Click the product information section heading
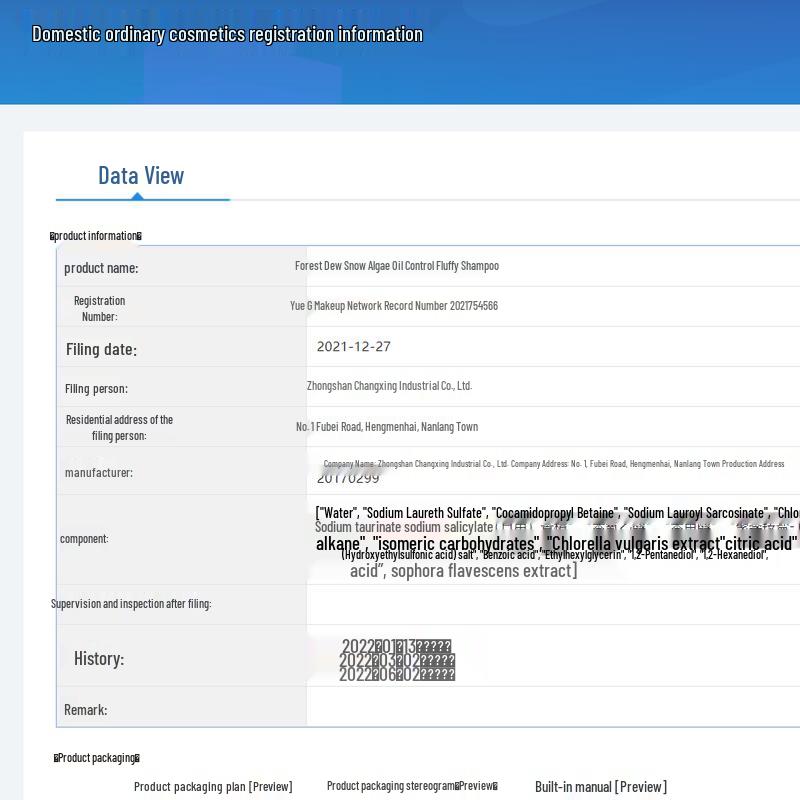The image size is (800, 800). point(96,236)
